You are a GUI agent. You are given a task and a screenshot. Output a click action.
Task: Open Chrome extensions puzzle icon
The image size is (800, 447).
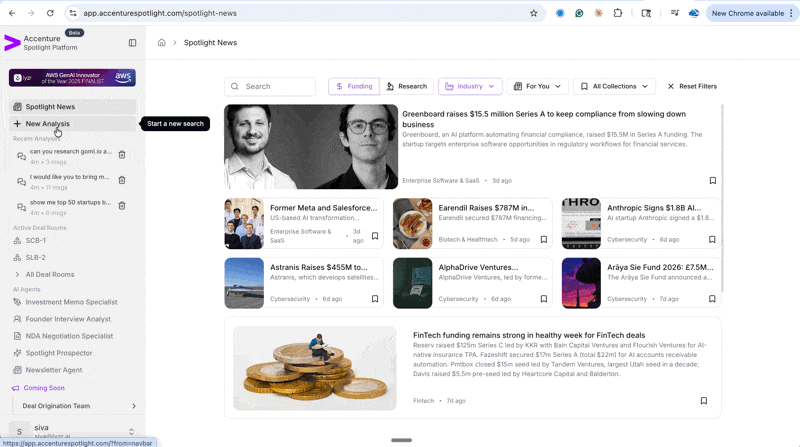pyautogui.click(x=618, y=13)
